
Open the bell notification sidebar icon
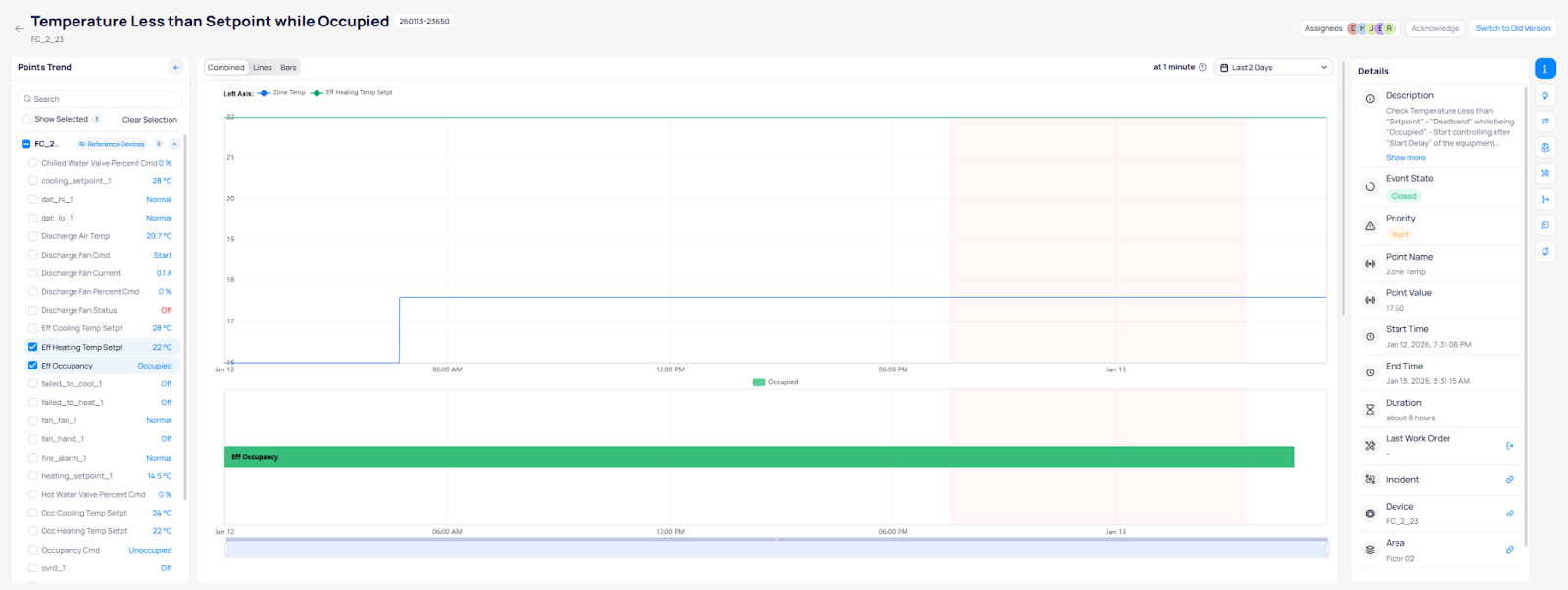pyautogui.click(x=1544, y=252)
